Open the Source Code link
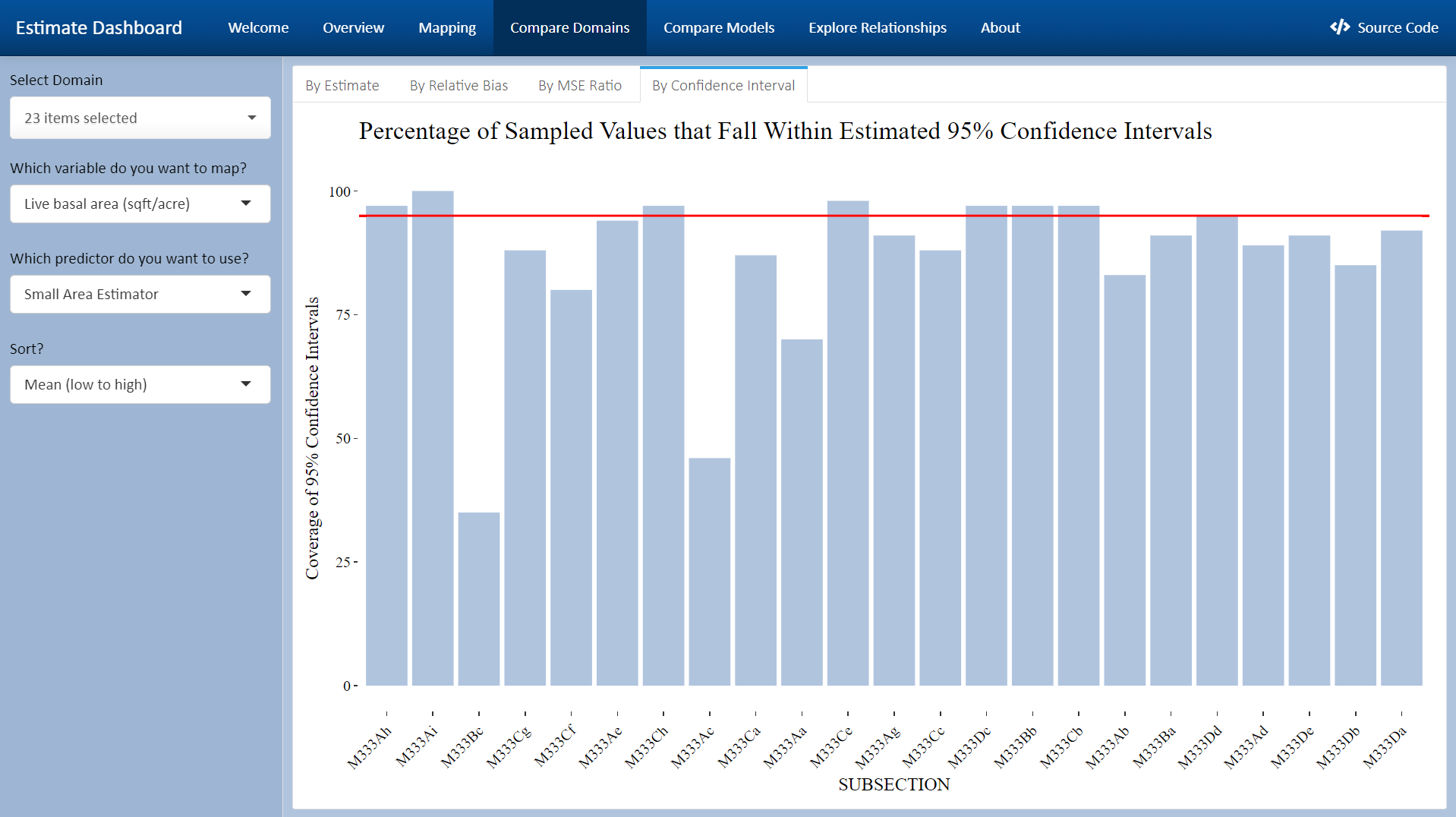 pos(1384,27)
